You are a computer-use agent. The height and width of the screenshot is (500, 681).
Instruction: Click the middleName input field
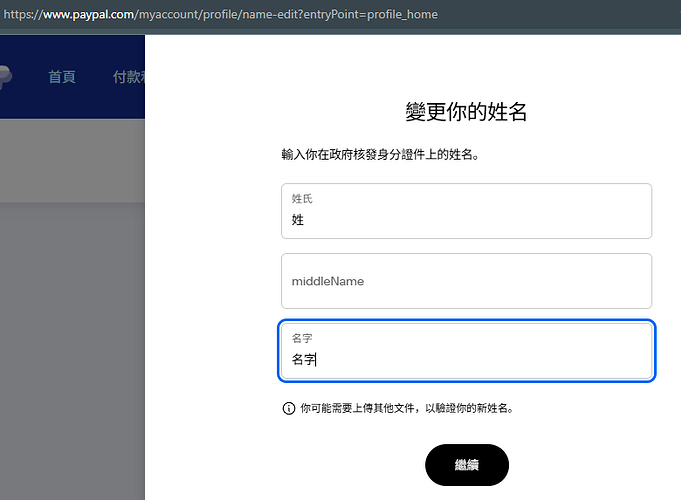[x=466, y=281]
